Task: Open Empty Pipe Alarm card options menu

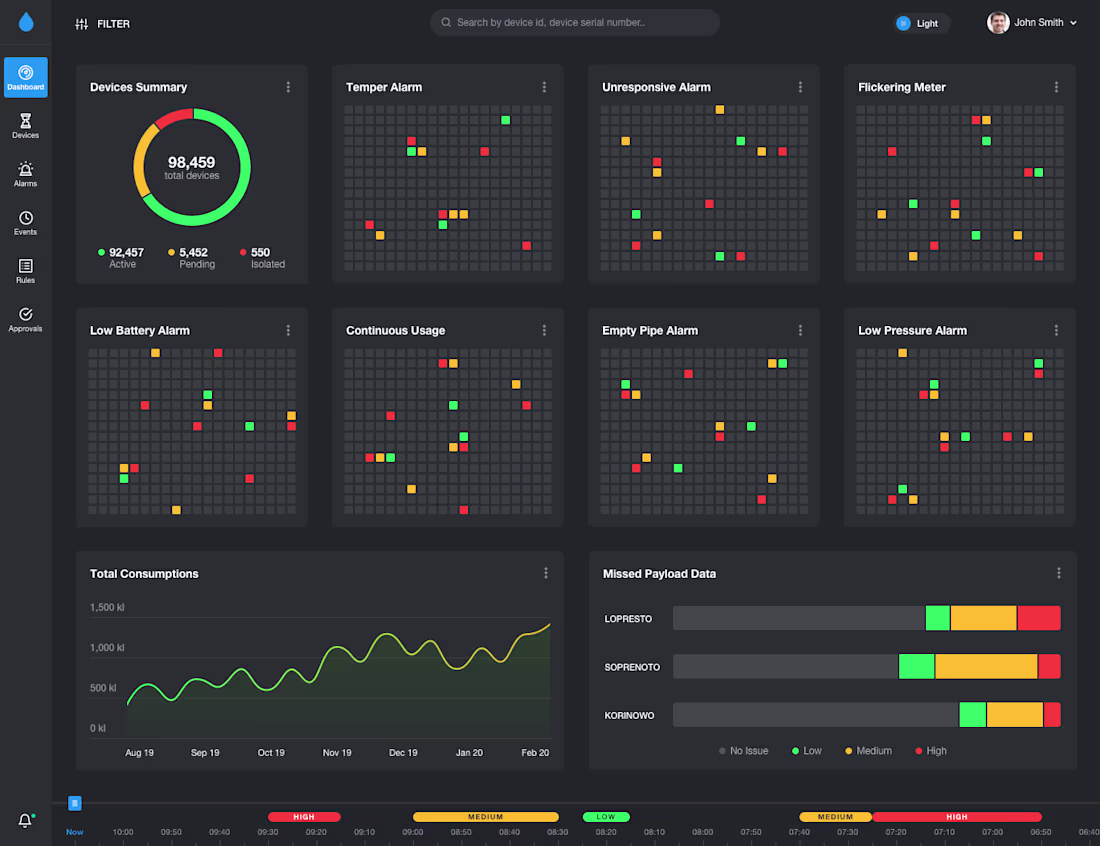Action: coord(800,330)
